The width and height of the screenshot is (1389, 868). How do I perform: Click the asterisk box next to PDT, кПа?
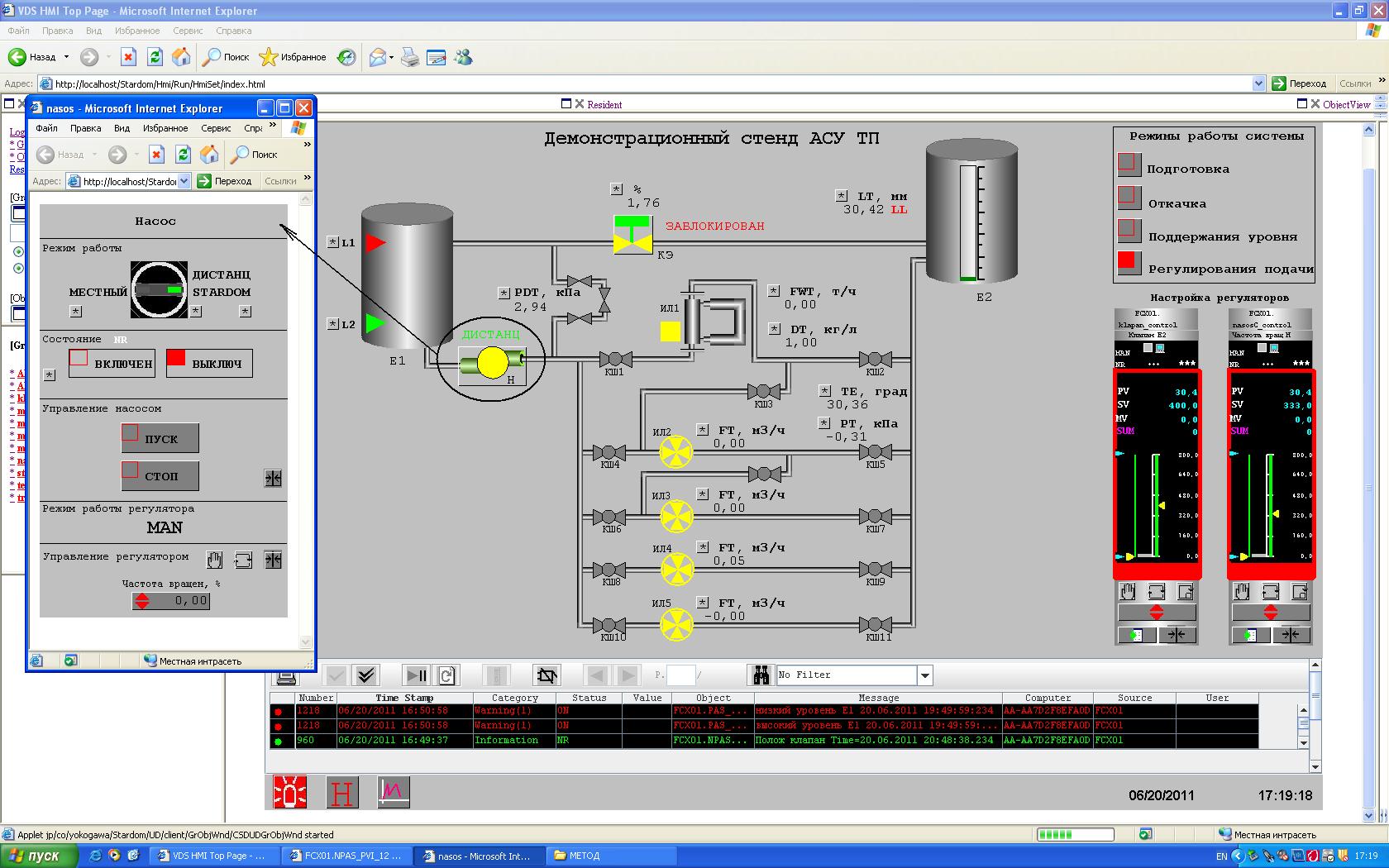pos(504,293)
